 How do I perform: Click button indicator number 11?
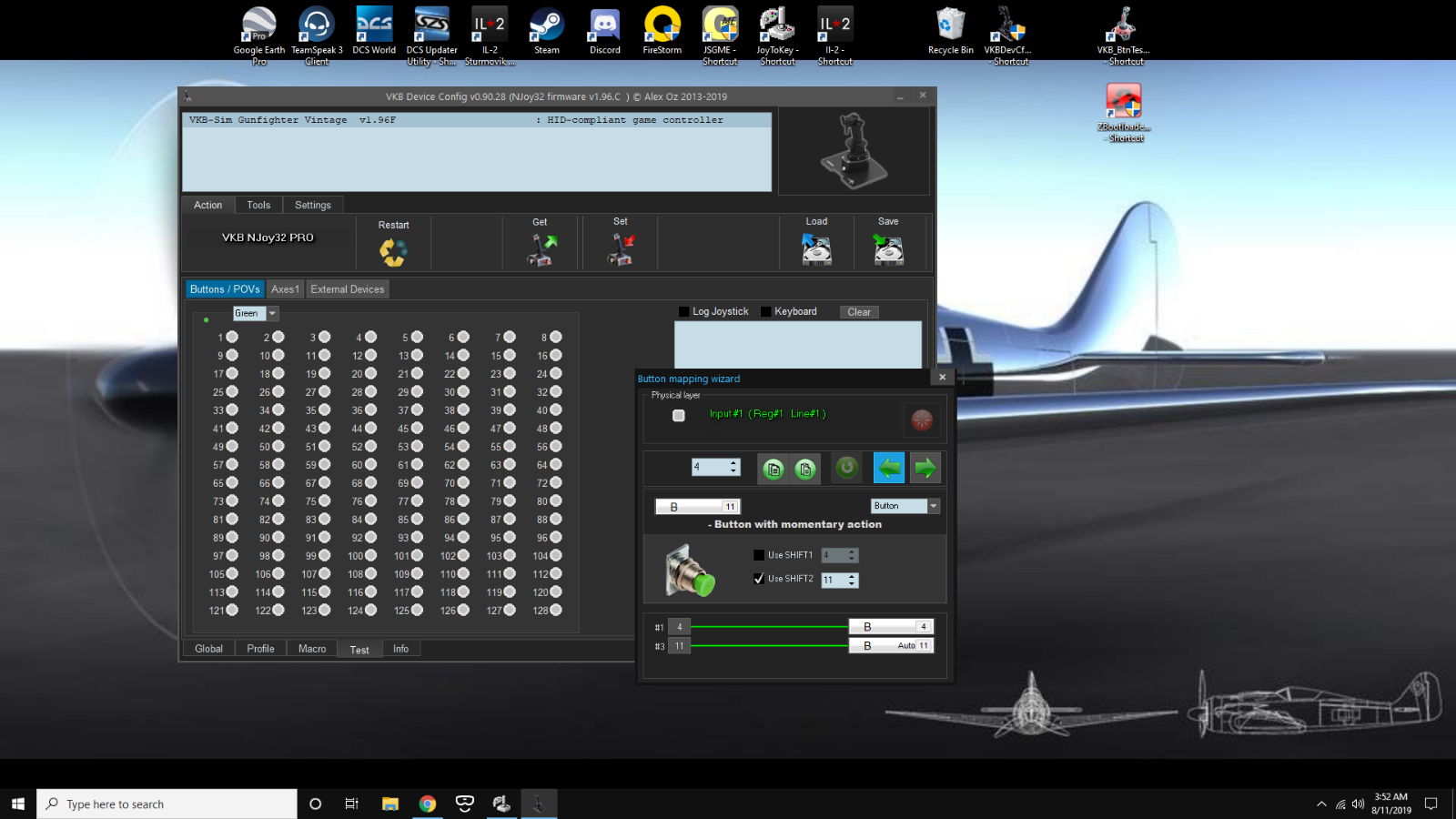coord(324,356)
